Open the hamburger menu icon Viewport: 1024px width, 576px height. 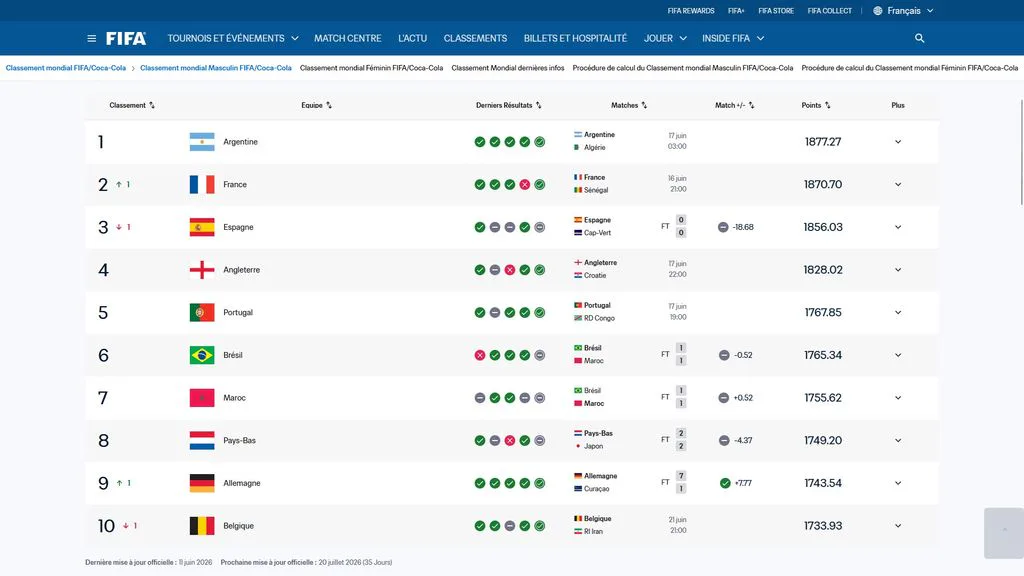point(91,39)
